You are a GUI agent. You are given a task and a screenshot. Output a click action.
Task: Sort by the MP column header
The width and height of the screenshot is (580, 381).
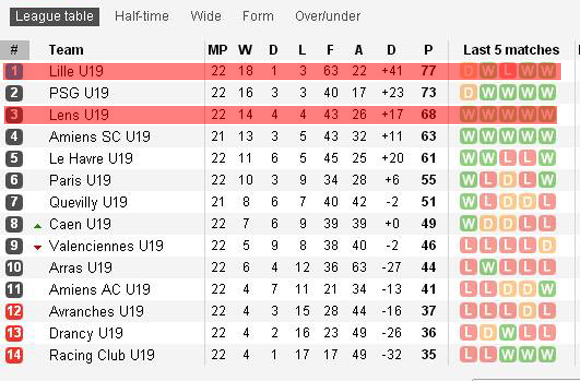tap(218, 50)
